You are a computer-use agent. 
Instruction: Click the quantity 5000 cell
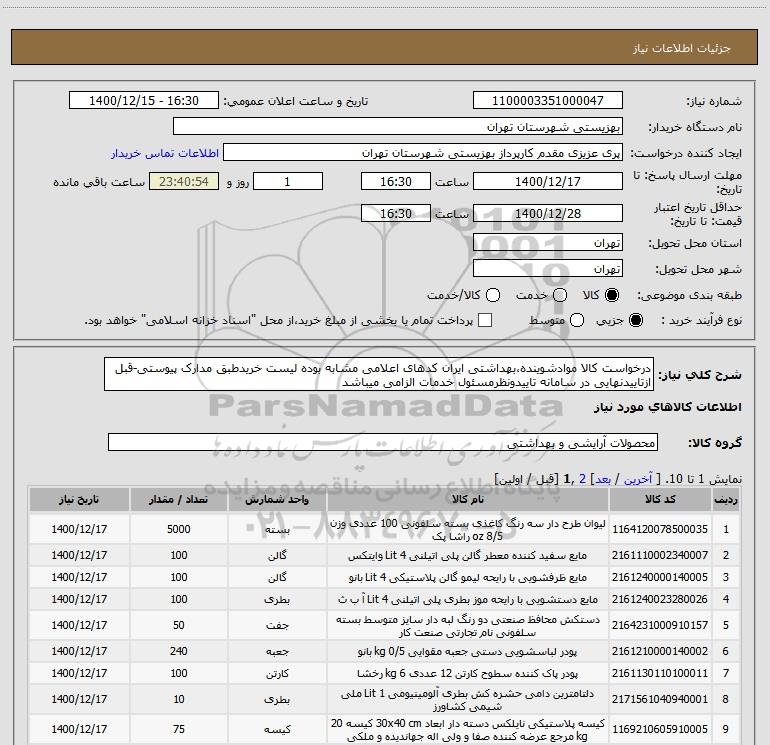click(178, 529)
